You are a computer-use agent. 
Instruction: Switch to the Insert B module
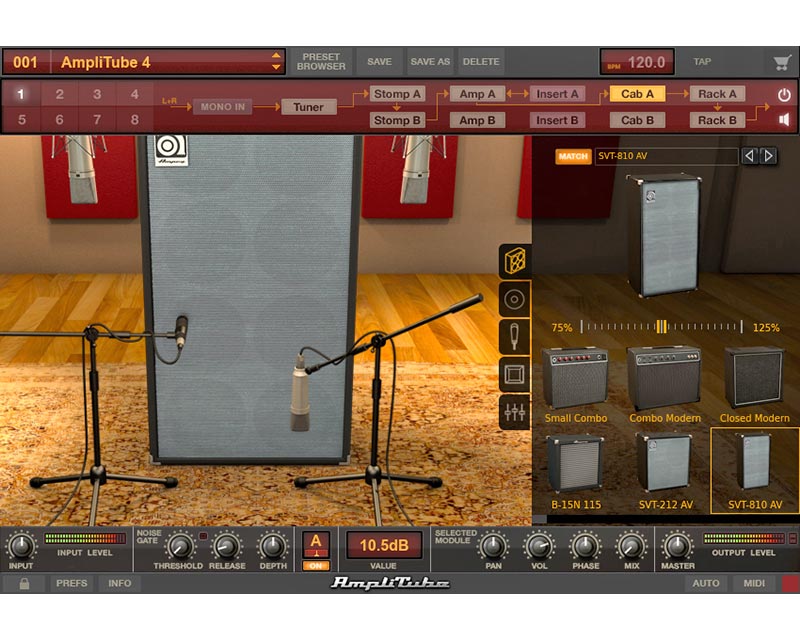coord(557,120)
